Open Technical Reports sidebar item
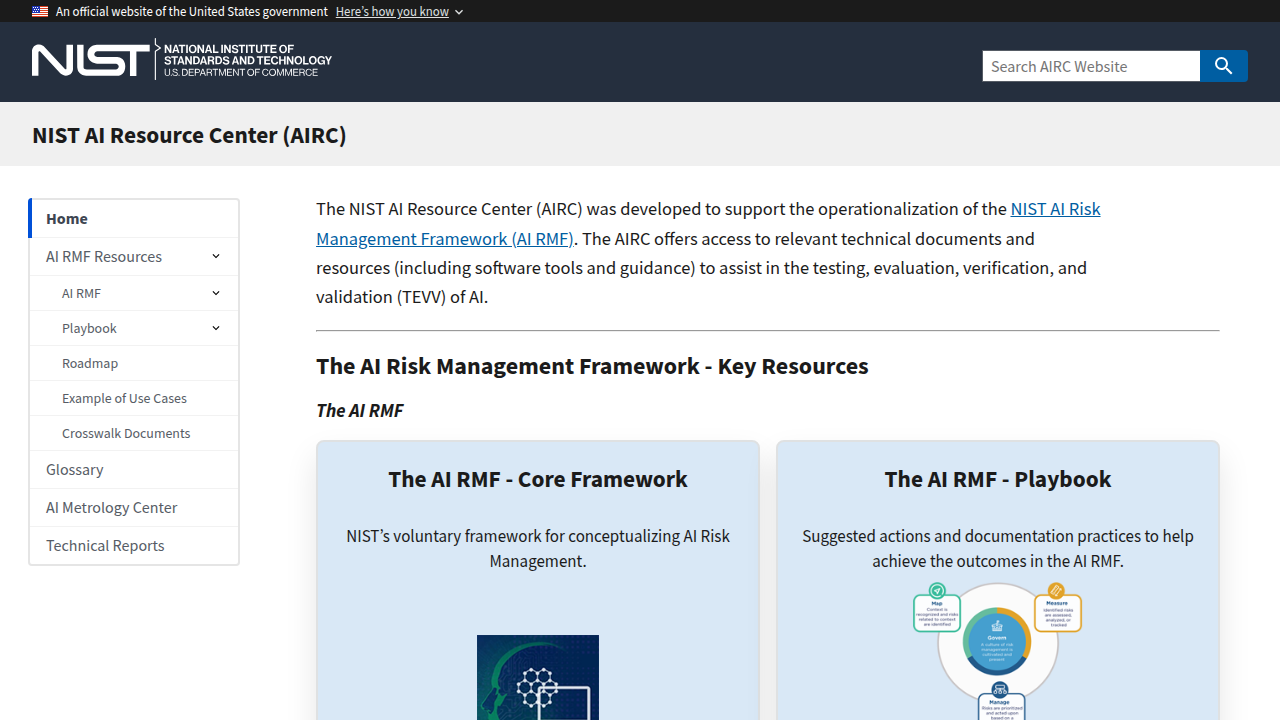This screenshot has width=1280, height=720. pos(134,545)
